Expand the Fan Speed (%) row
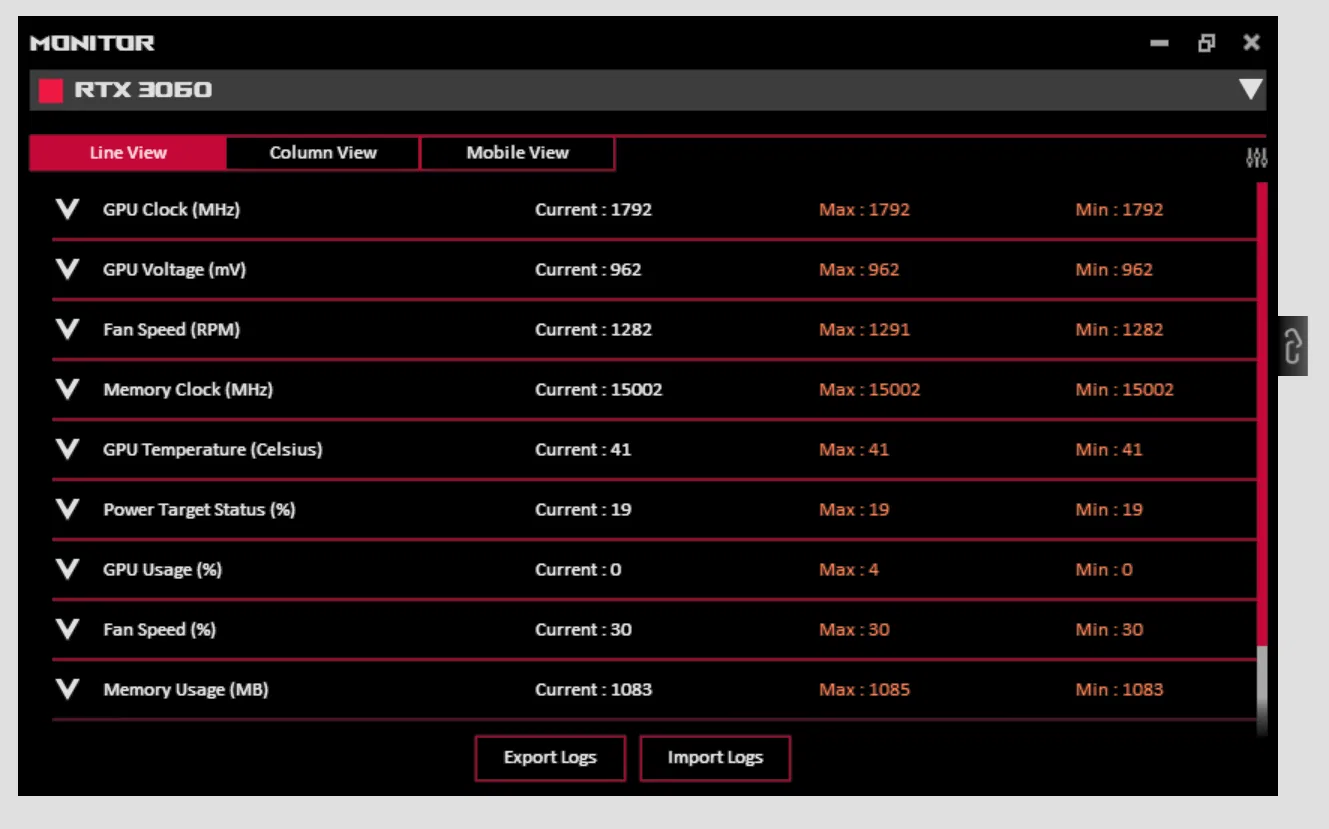Viewport: 1329px width, 829px height. (67, 629)
